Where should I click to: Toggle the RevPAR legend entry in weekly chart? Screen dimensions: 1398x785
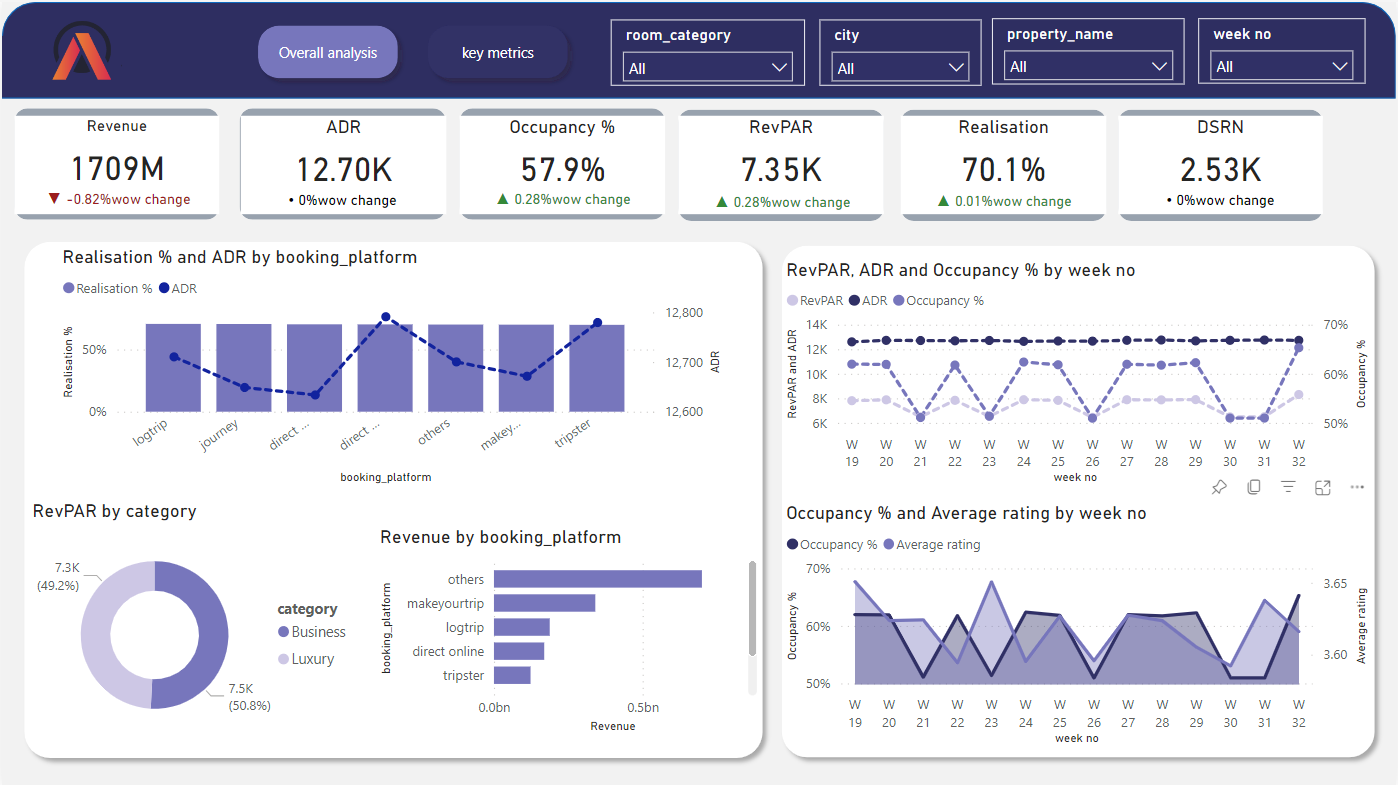794,301
